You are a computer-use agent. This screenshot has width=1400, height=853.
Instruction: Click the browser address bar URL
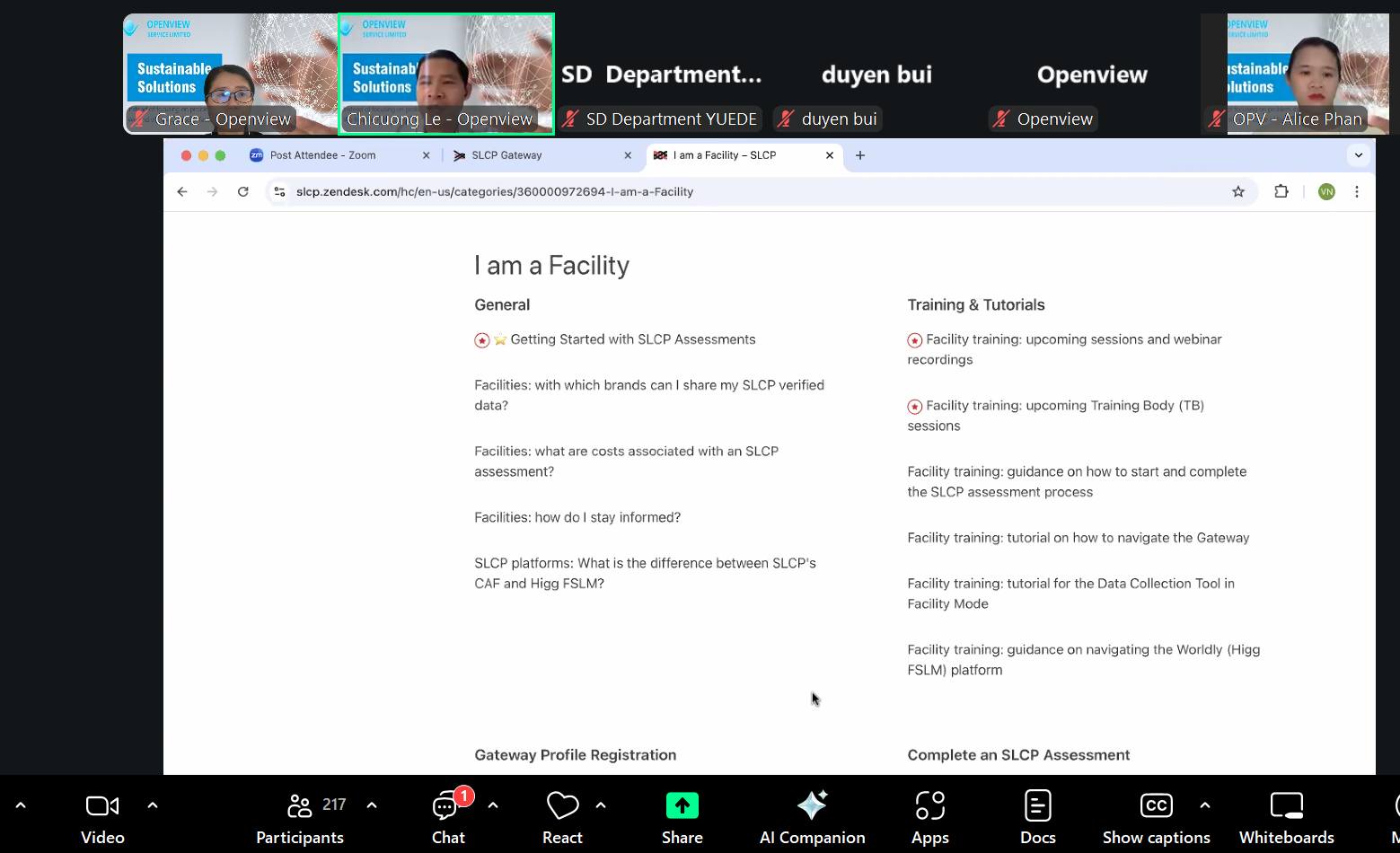(495, 191)
